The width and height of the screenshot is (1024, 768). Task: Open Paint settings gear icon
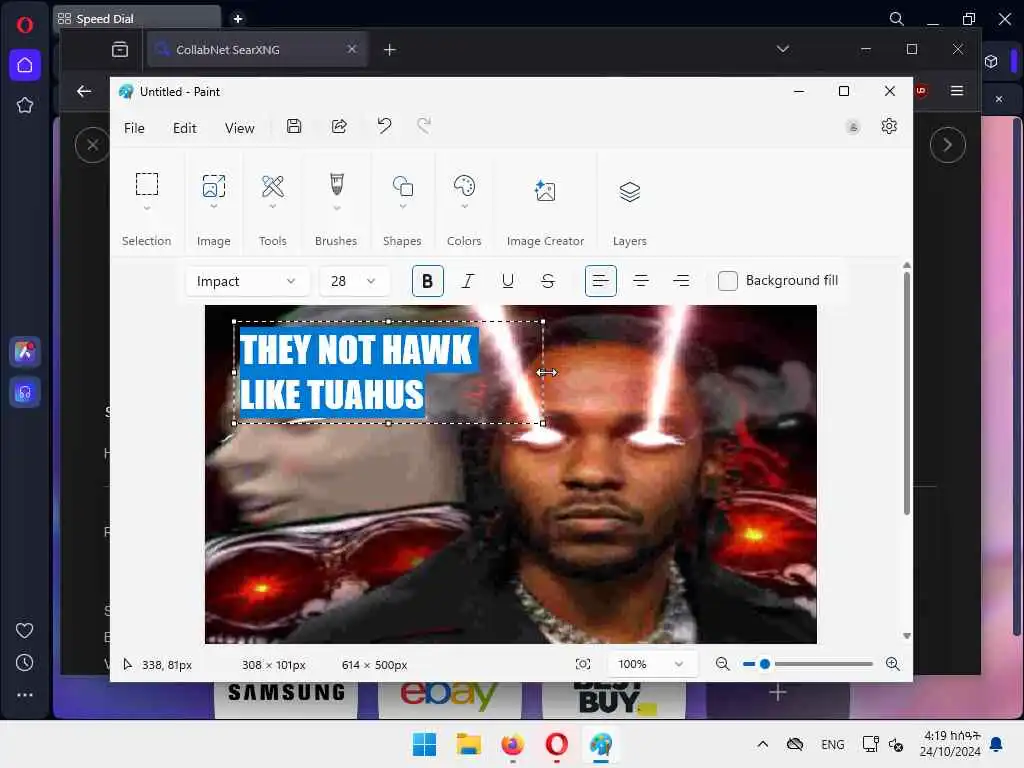(x=889, y=126)
